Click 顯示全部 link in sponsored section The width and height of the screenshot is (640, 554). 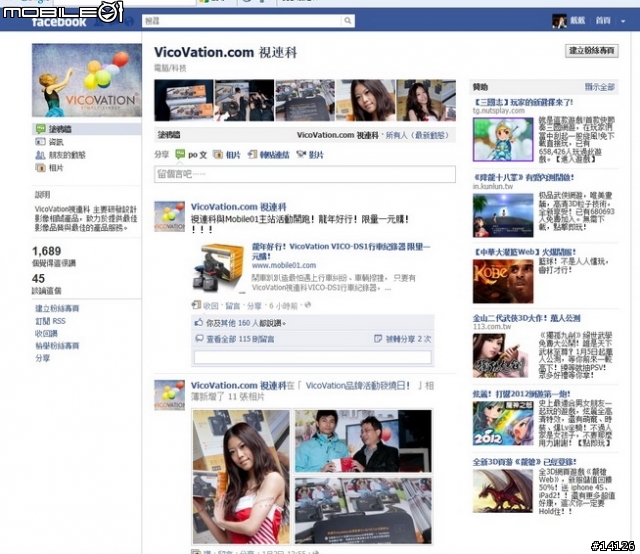(599, 87)
